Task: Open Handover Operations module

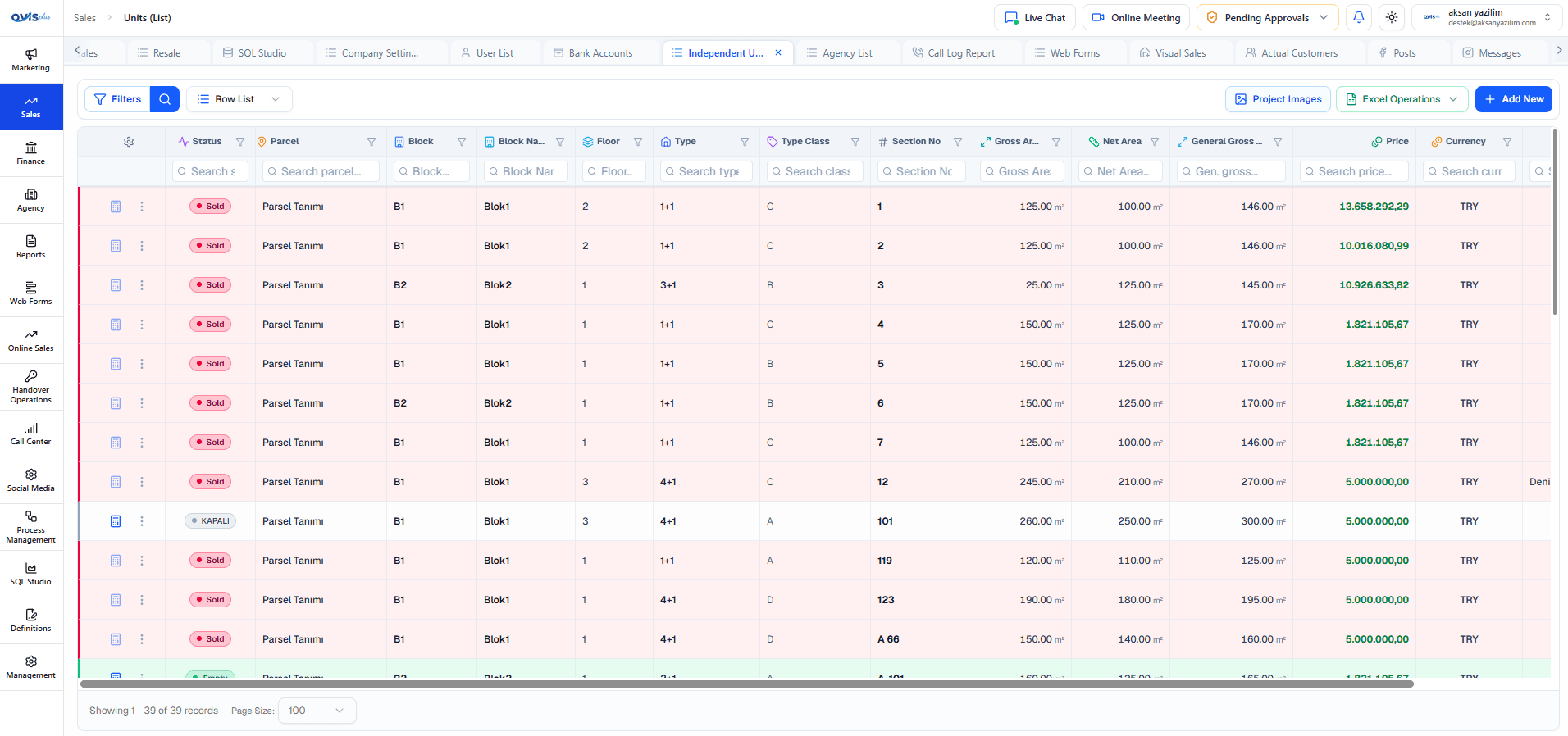Action: [x=31, y=387]
